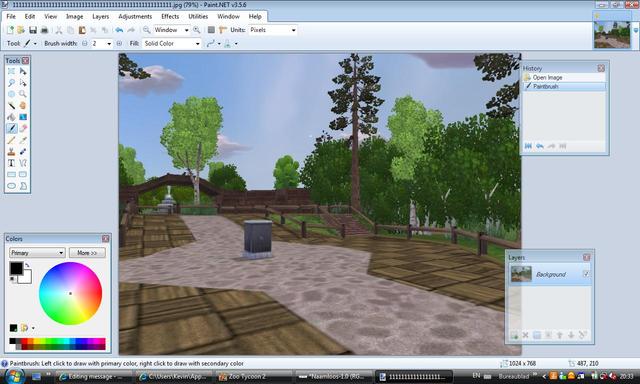Click the secondary white color swatch
The image size is (640, 384).
tap(27, 278)
